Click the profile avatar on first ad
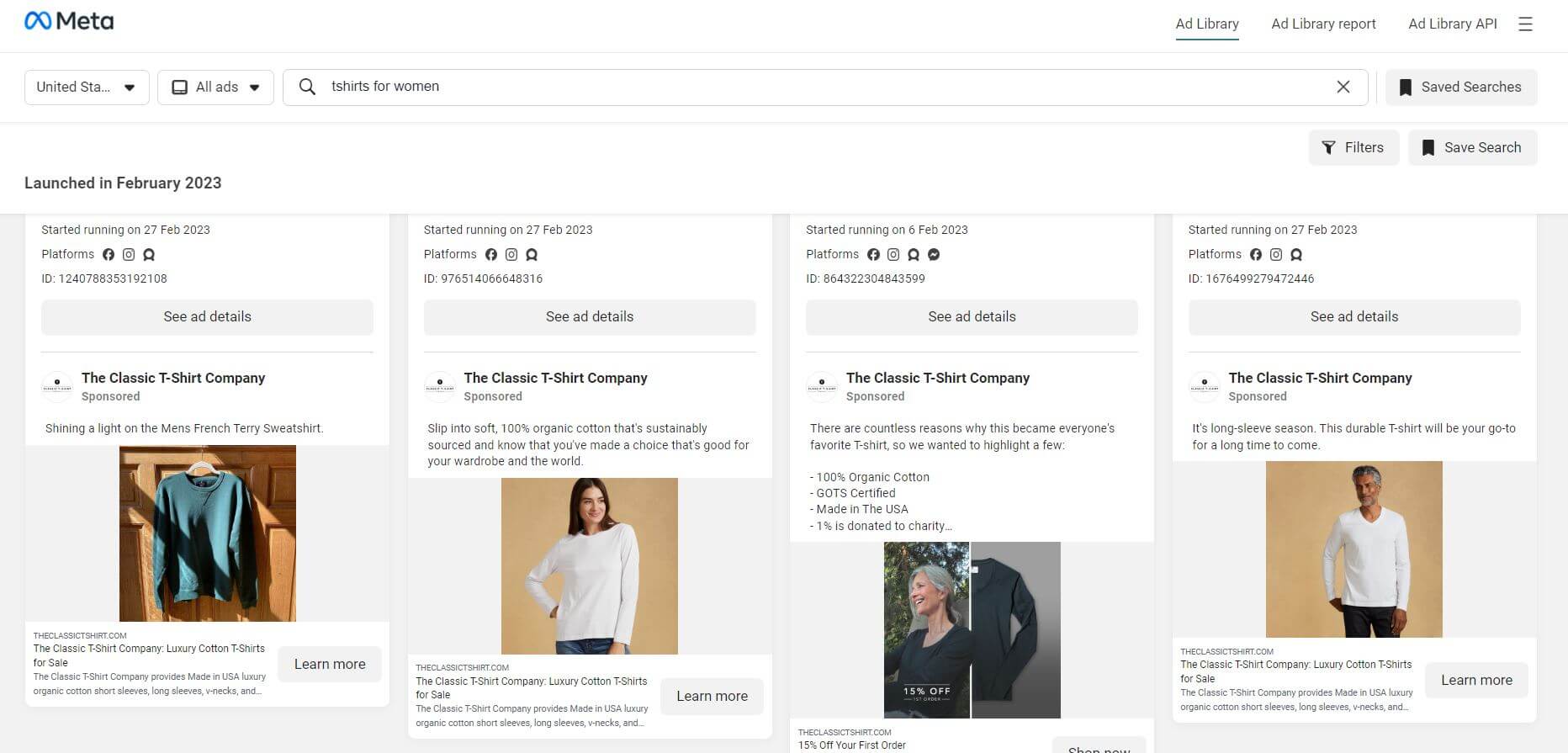 [x=57, y=386]
